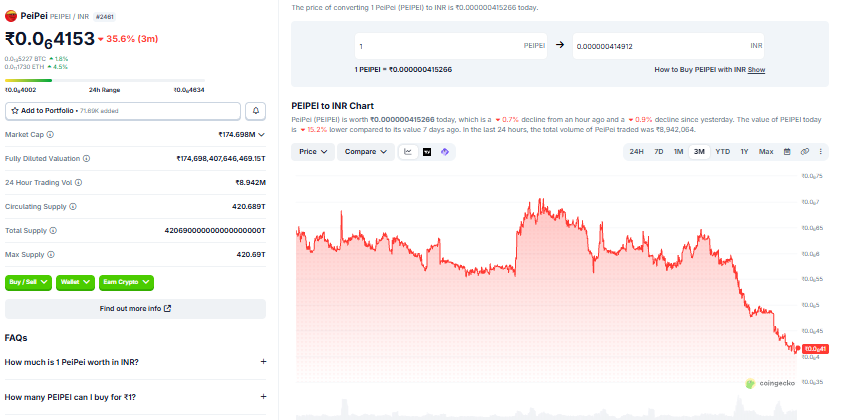Click the Show link for How to Buy
The height and width of the screenshot is (420, 842).
756,70
